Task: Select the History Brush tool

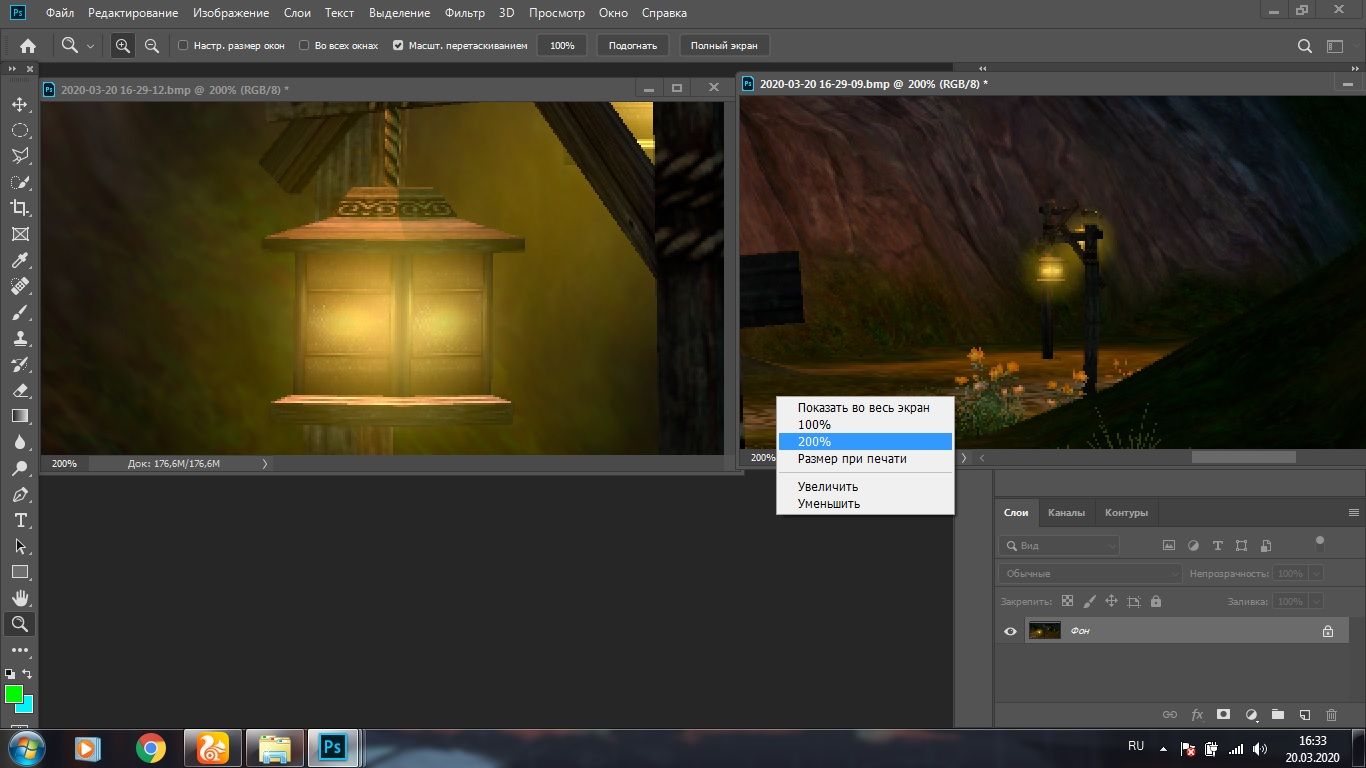Action: (x=19, y=364)
